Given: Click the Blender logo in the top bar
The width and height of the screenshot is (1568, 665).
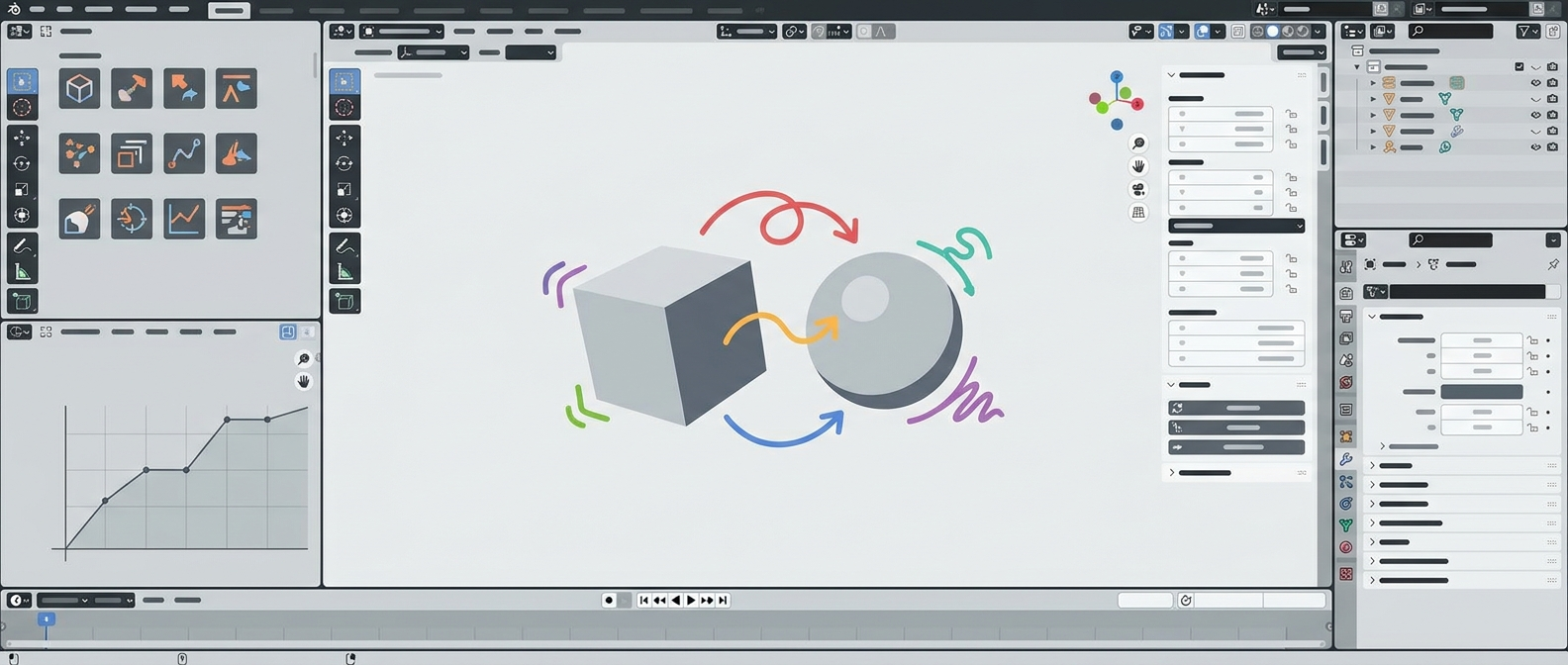Looking at the screenshot, I should [x=14, y=9].
